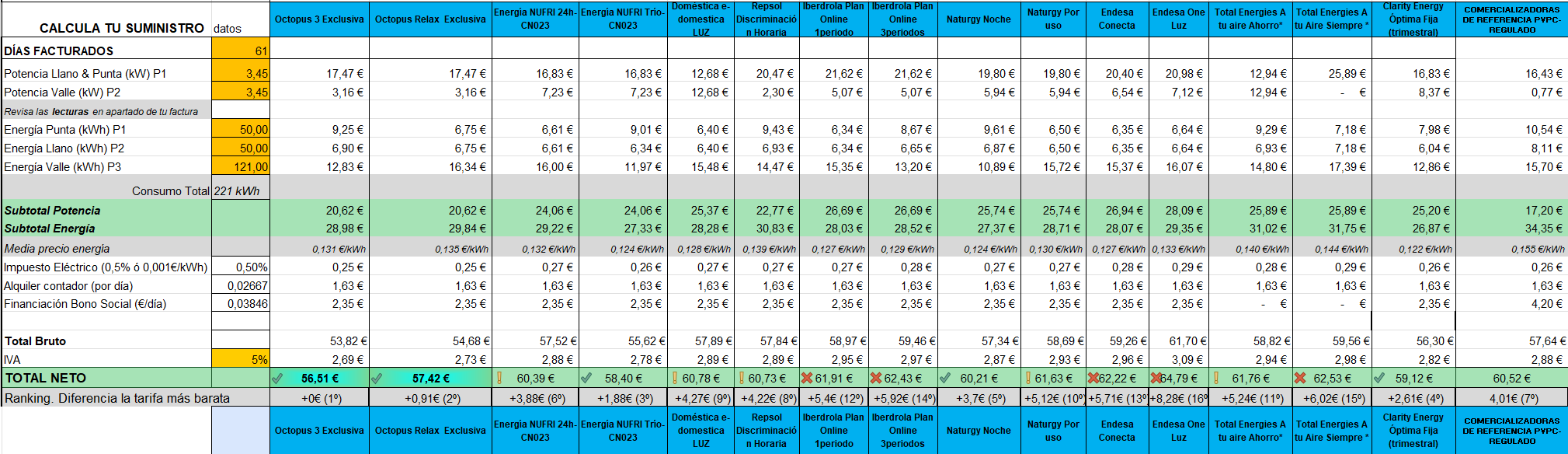Screen dimensions: 1568x454
Task: Click green check icon beside 60,21 € total
Action: [944, 379]
